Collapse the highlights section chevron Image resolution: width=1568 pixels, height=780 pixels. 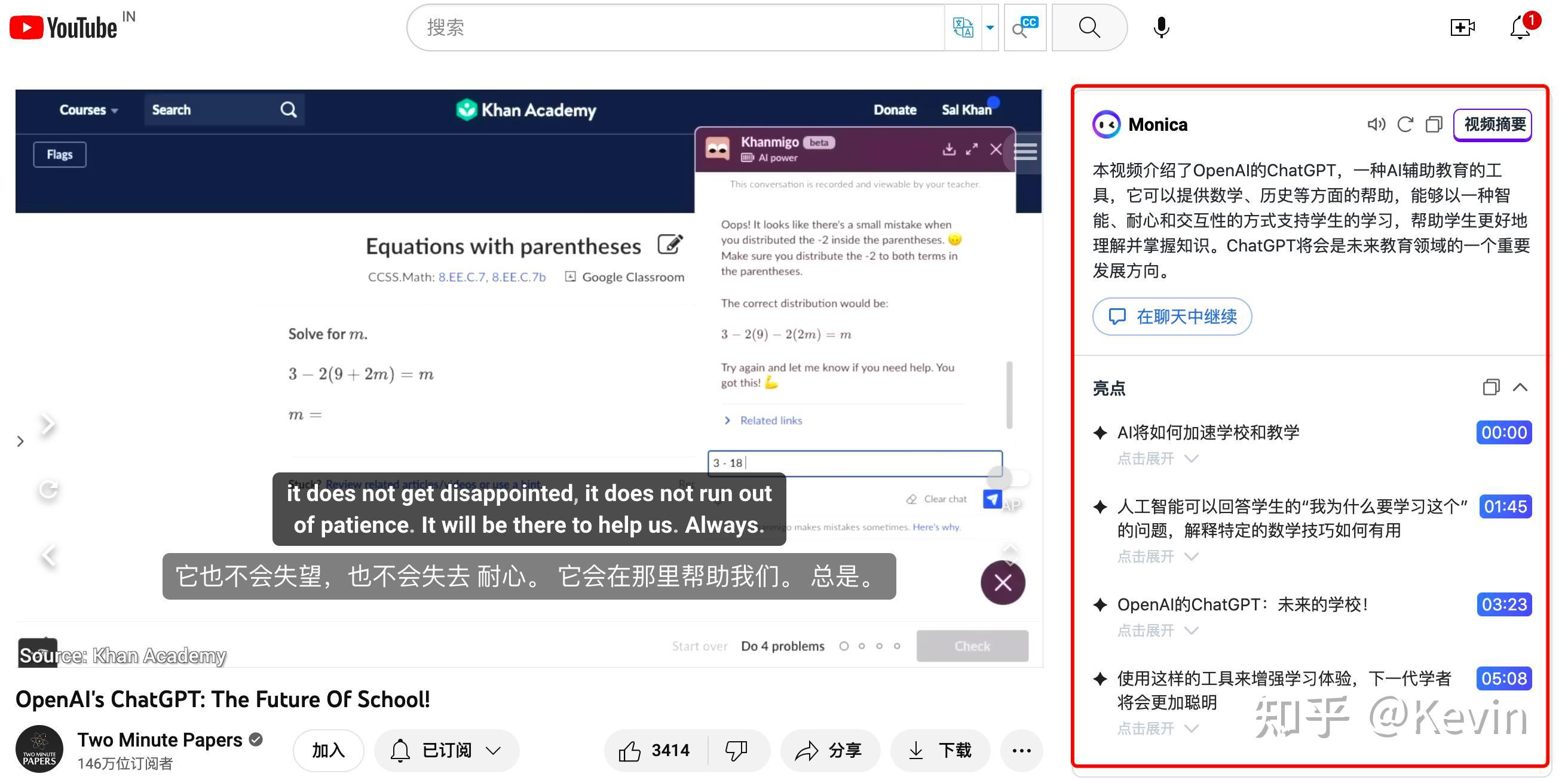pyautogui.click(x=1520, y=388)
